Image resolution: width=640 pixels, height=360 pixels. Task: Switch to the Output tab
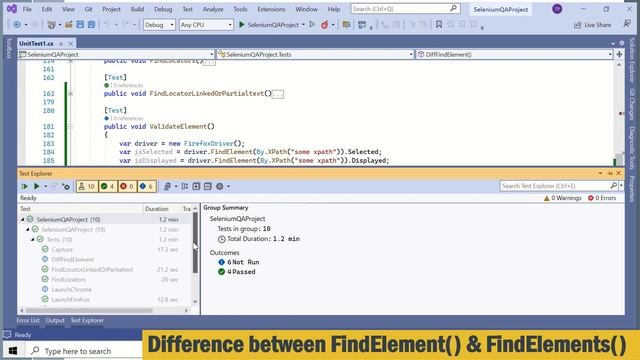coord(55,320)
